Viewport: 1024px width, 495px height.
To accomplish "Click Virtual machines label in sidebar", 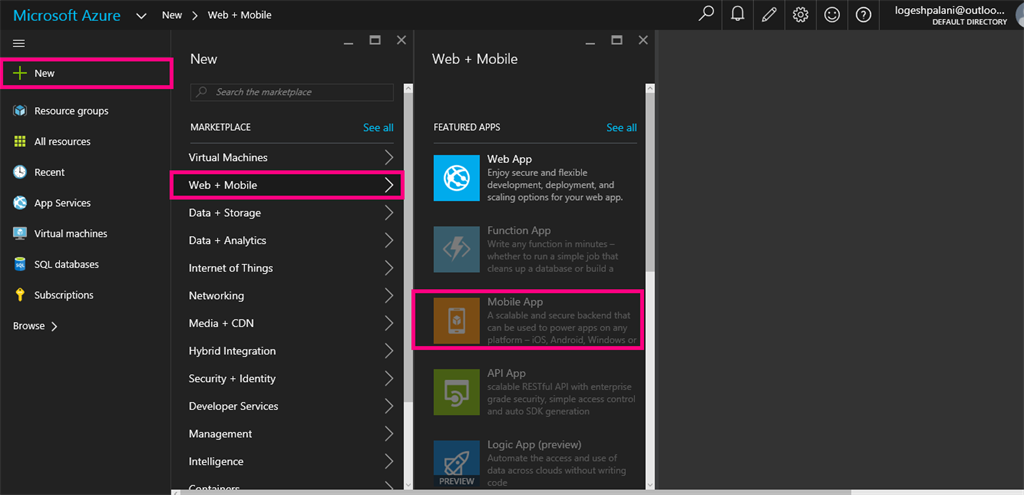I will coord(71,234).
